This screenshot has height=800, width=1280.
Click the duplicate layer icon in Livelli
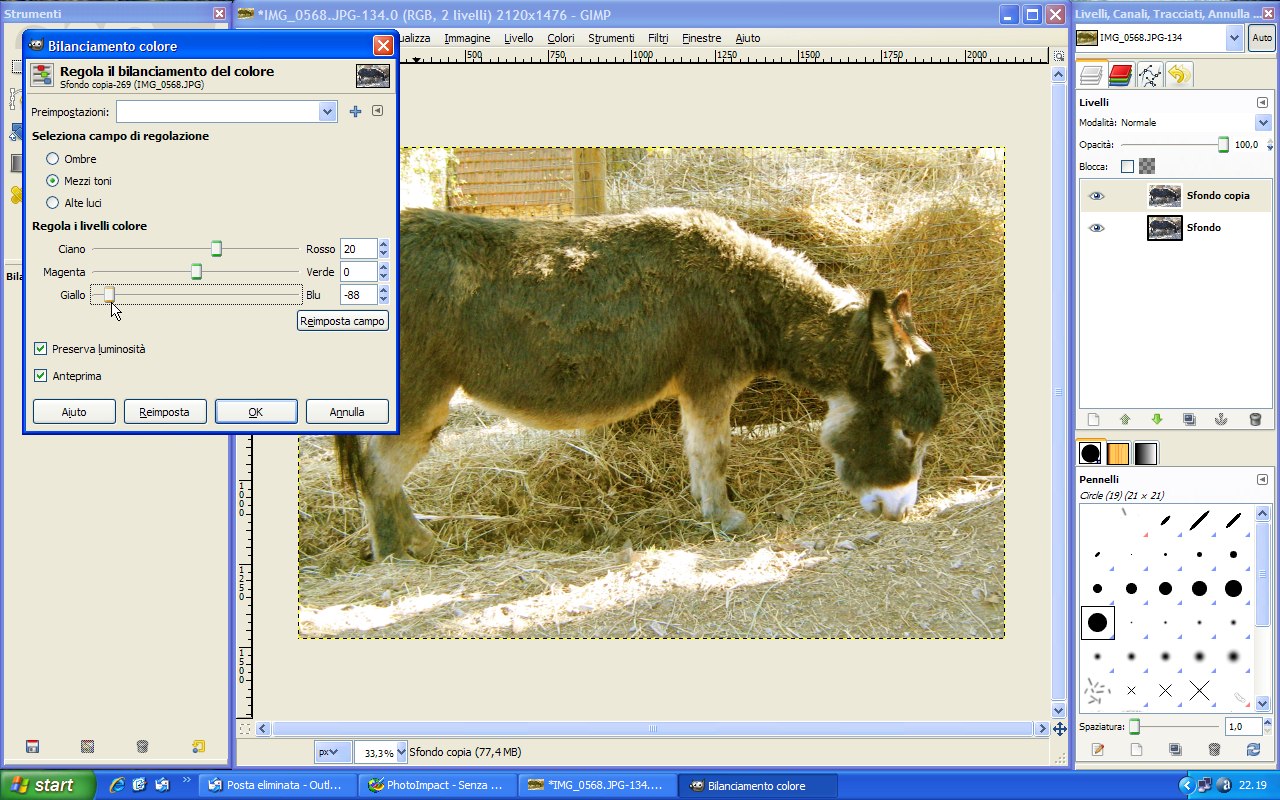pyautogui.click(x=1189, y=420)
